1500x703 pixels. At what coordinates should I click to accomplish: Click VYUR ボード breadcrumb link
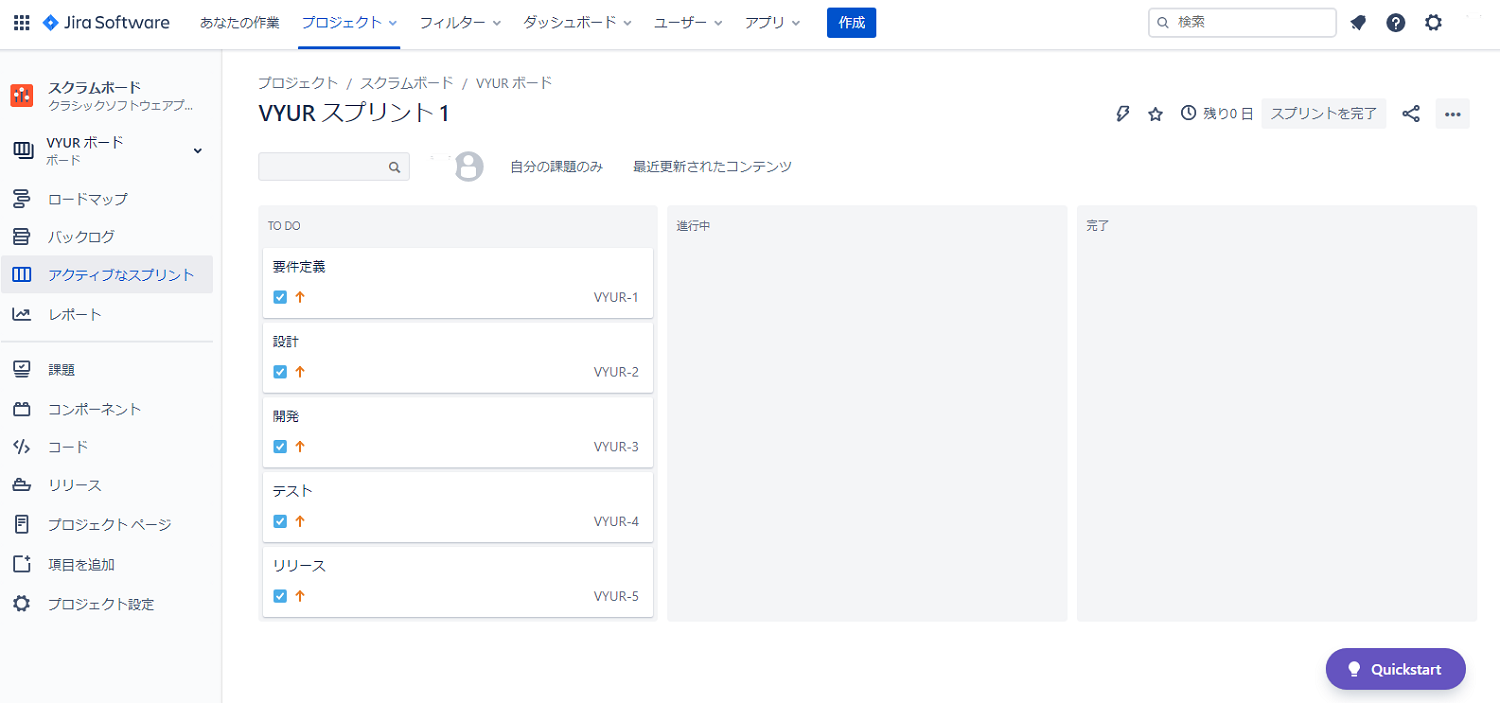tap(514, 82)
